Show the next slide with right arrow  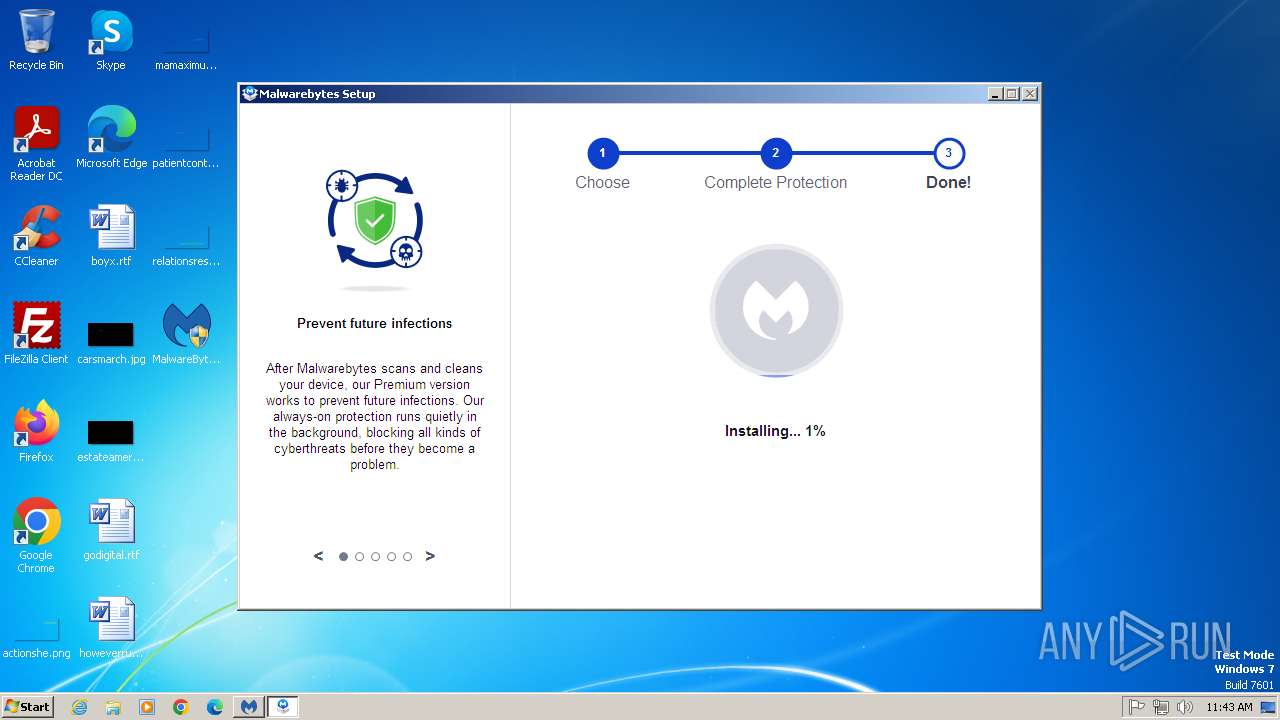click(430, 556)
